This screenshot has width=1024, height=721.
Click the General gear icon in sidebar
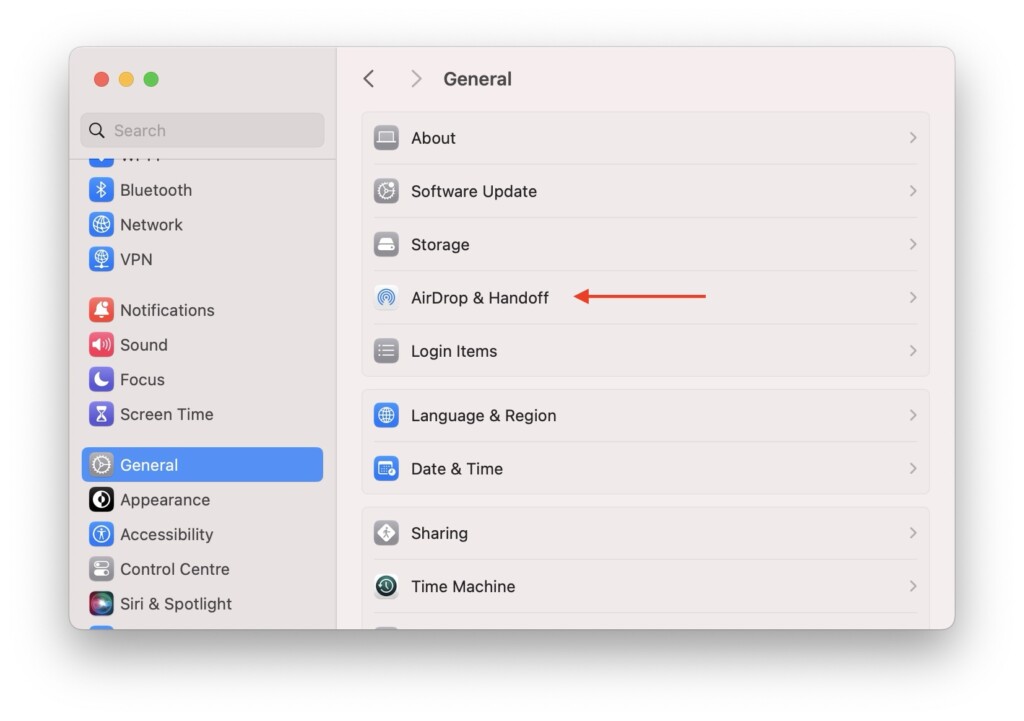101,464
